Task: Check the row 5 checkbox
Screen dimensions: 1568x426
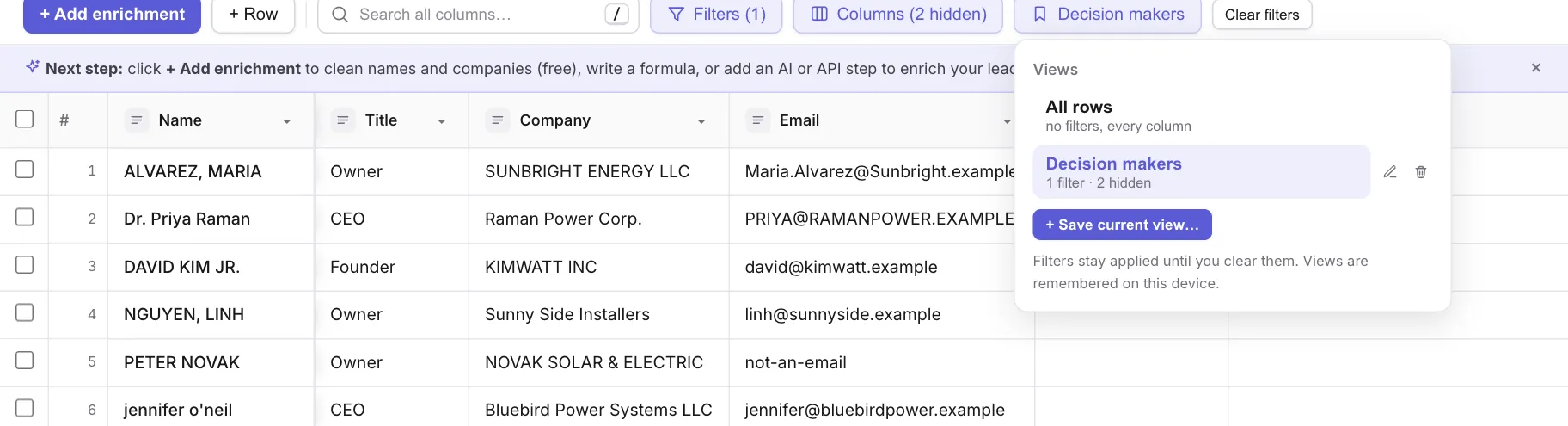Action: [25, 361]
